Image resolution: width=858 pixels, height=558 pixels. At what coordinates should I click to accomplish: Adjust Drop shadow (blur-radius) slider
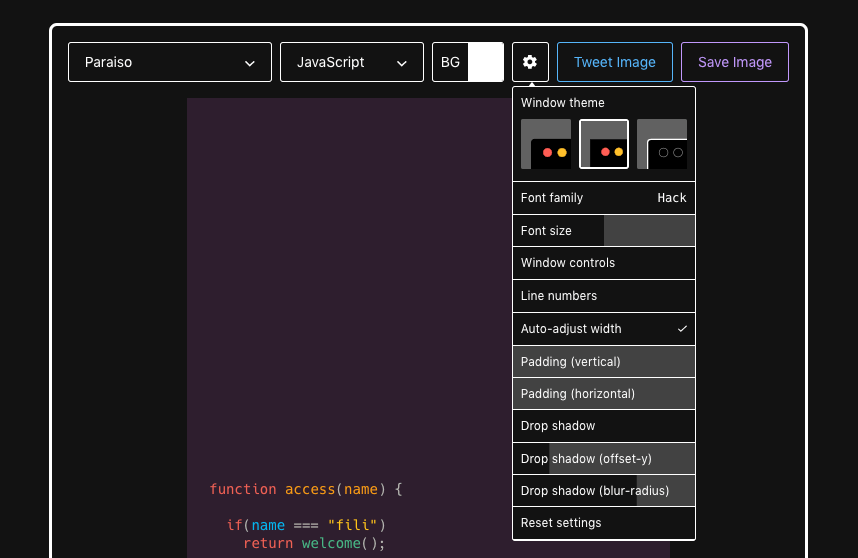(604, 491)
